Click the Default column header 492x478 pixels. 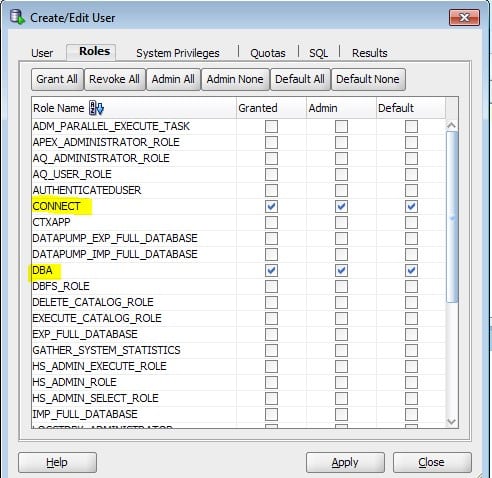(x=411, y=108)
